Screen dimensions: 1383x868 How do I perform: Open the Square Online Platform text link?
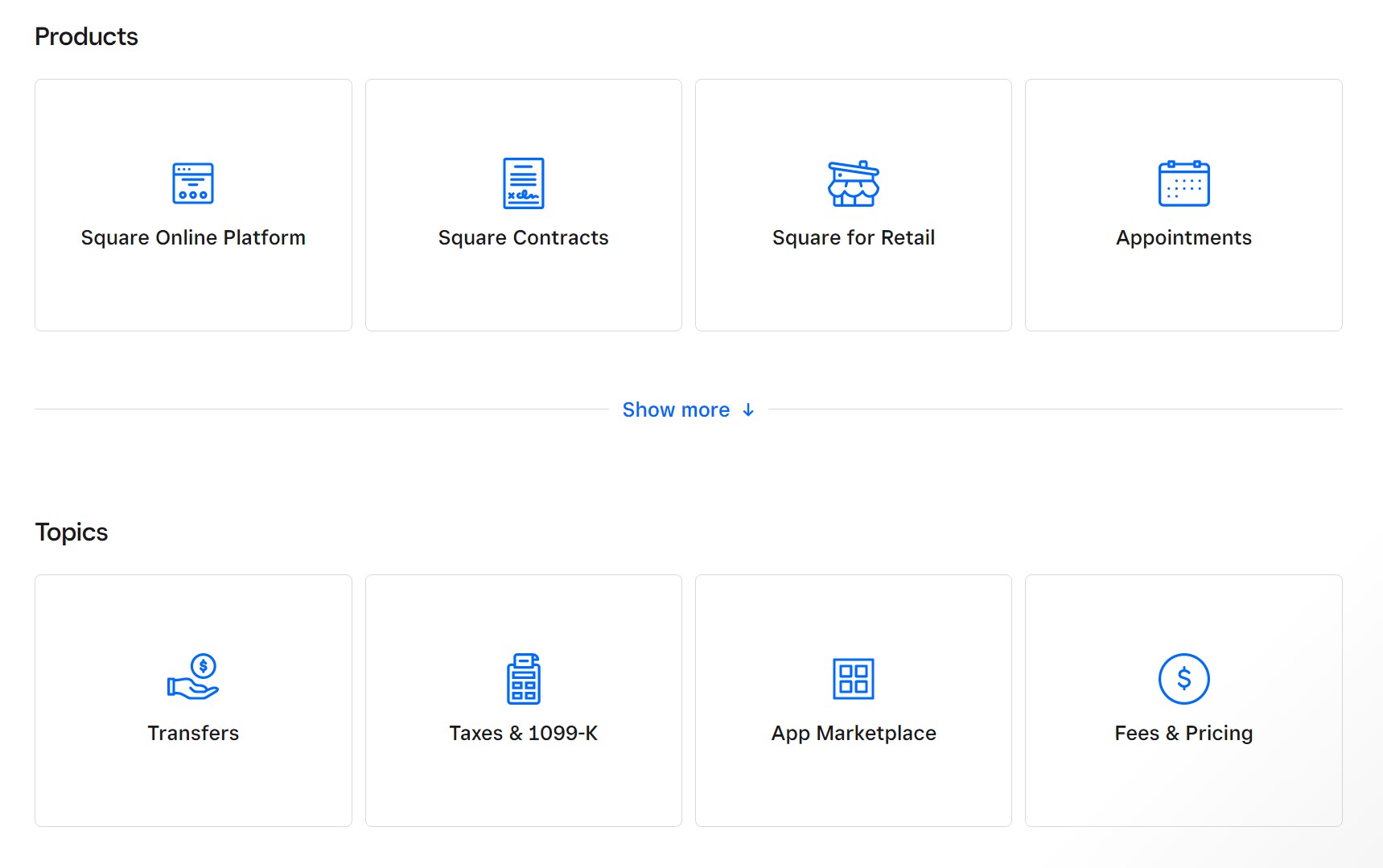(193, 238)
